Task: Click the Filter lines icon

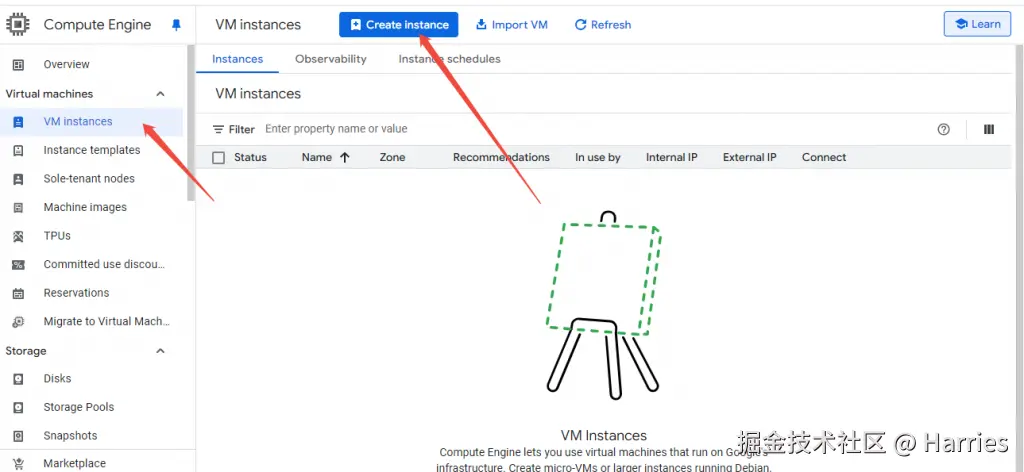Action: 219,129
